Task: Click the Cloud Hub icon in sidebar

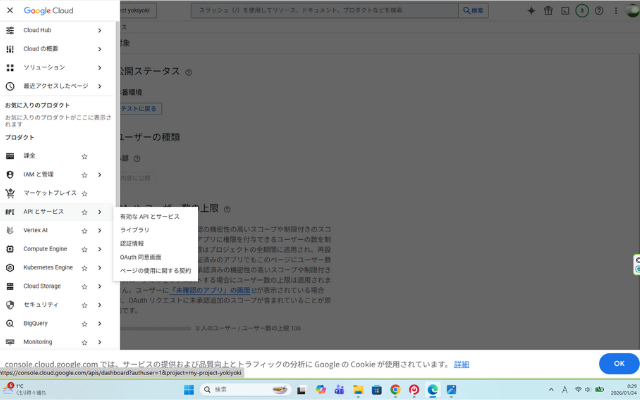Action: click(10, 30)
